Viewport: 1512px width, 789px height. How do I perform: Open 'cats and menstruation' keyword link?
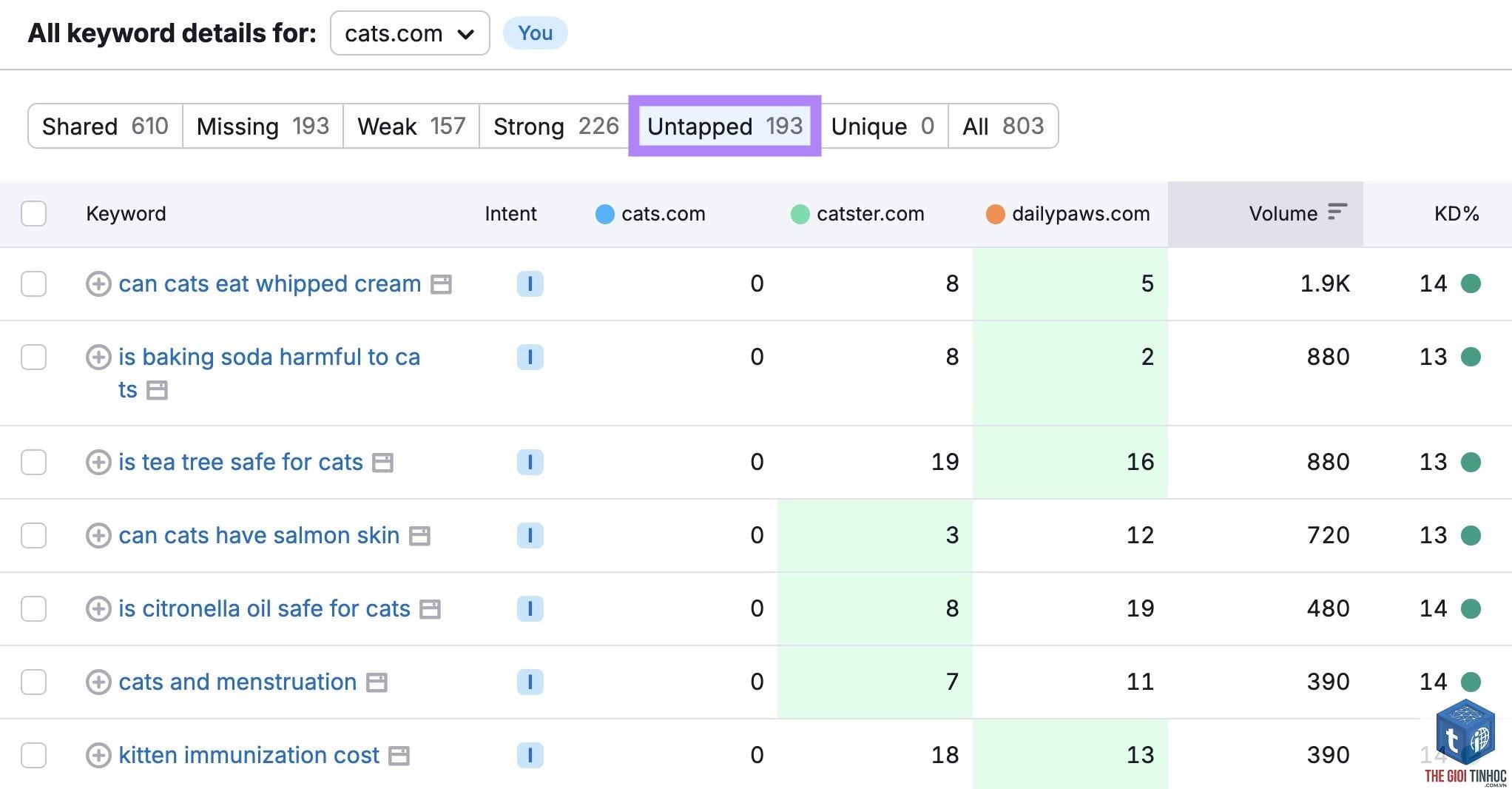(x=237, y=682)
